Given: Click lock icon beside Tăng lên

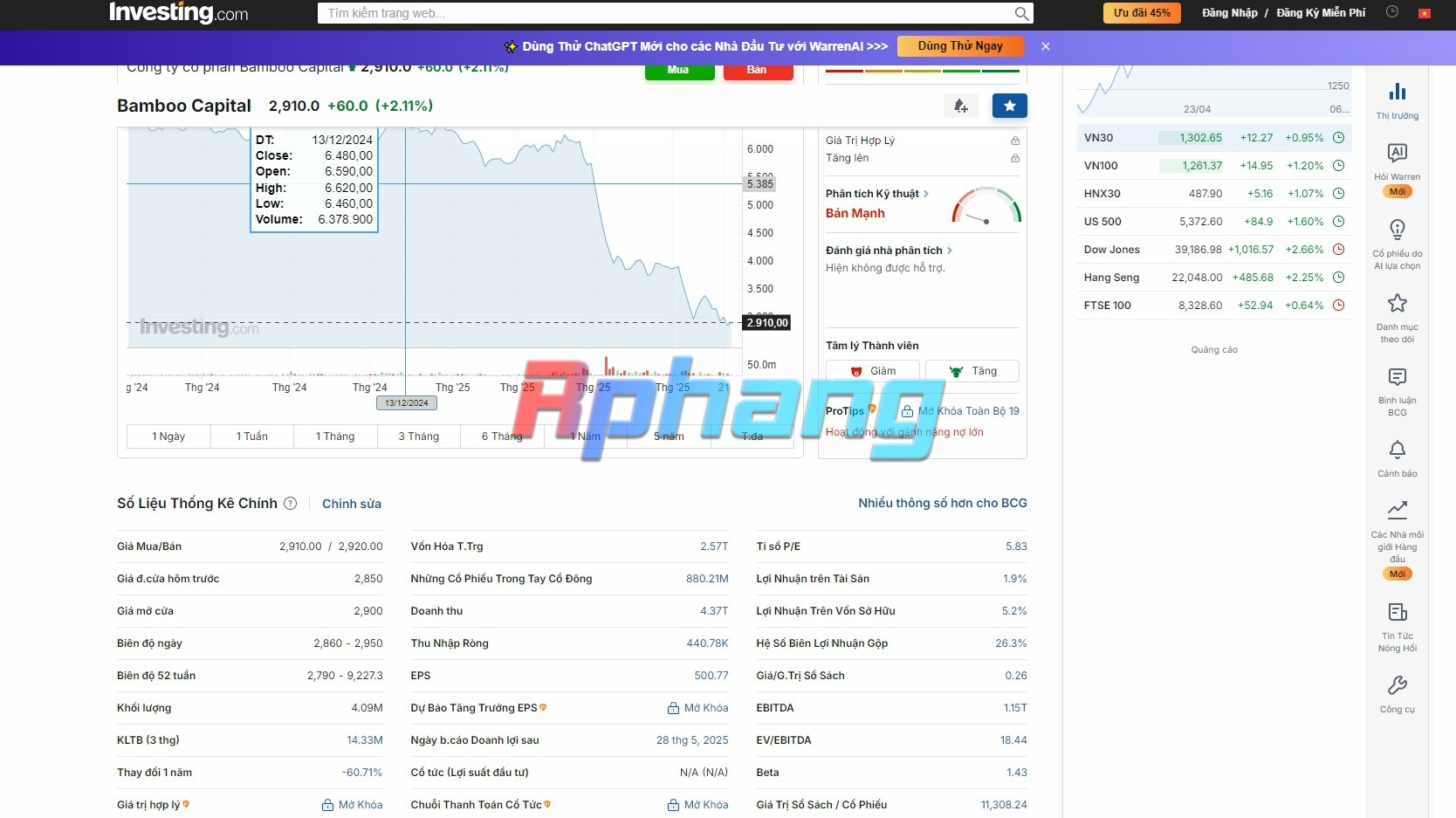Looking at the screenshot, I should point(1015,158).
